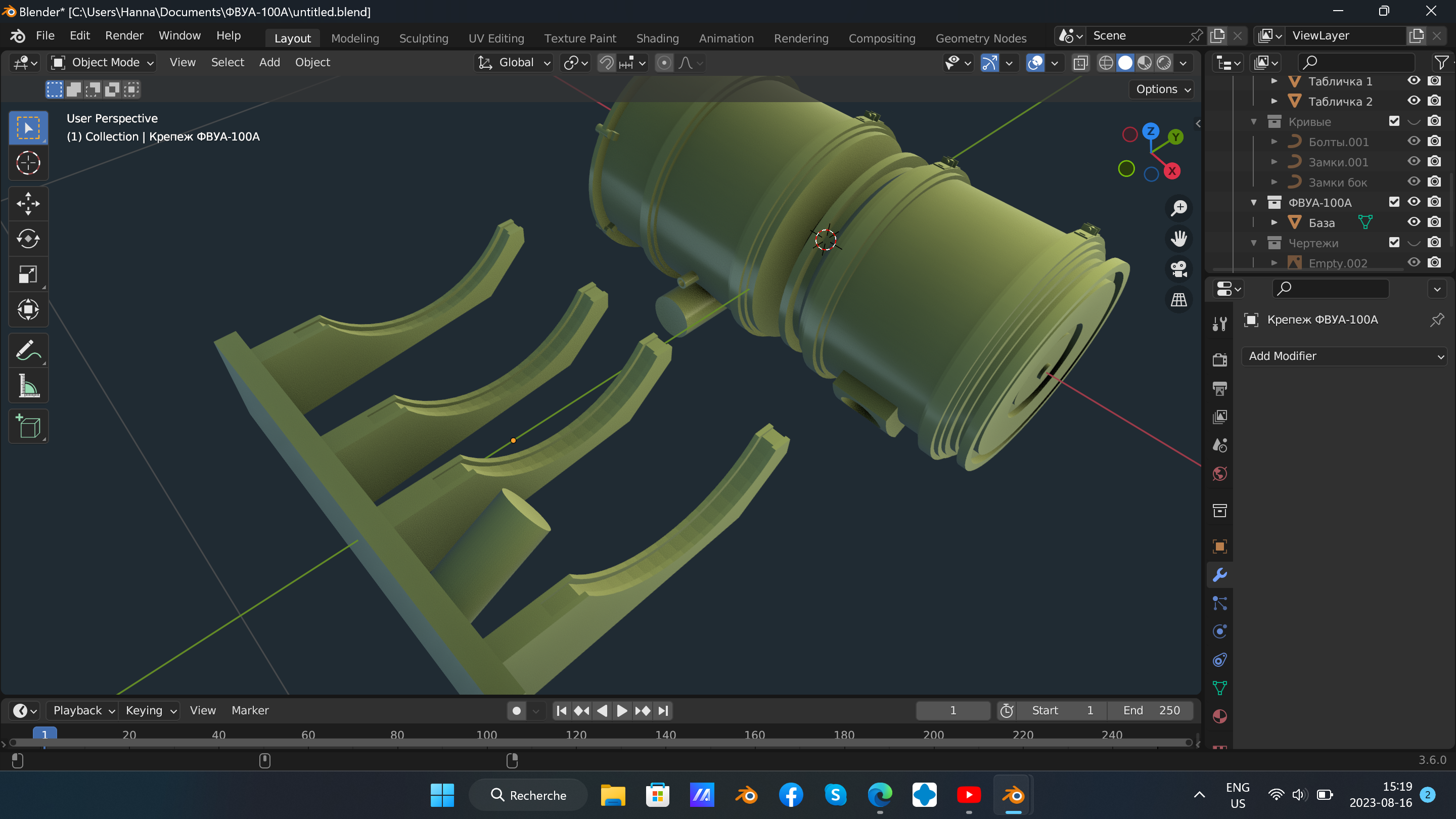The image size is (1456, 819).
Task: Open the Add Modifier dropdown
Action: 1344,356
